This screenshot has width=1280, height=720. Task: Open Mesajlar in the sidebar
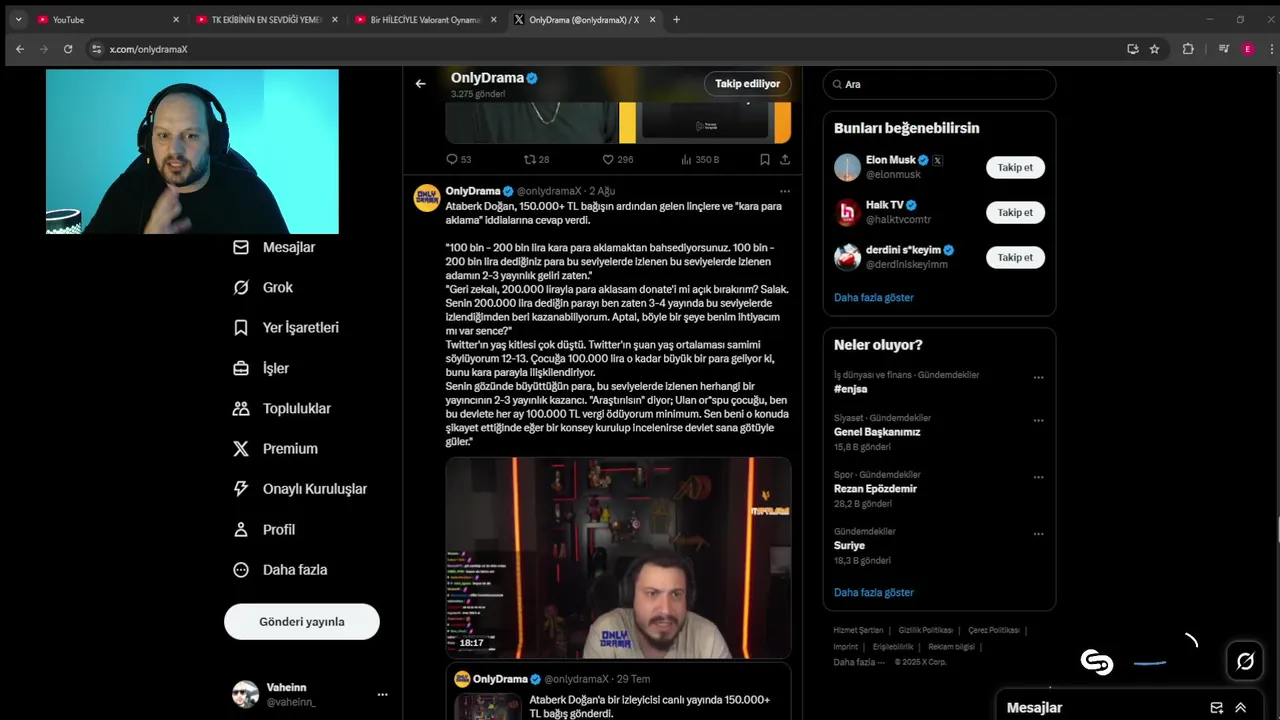click(274, 247)
